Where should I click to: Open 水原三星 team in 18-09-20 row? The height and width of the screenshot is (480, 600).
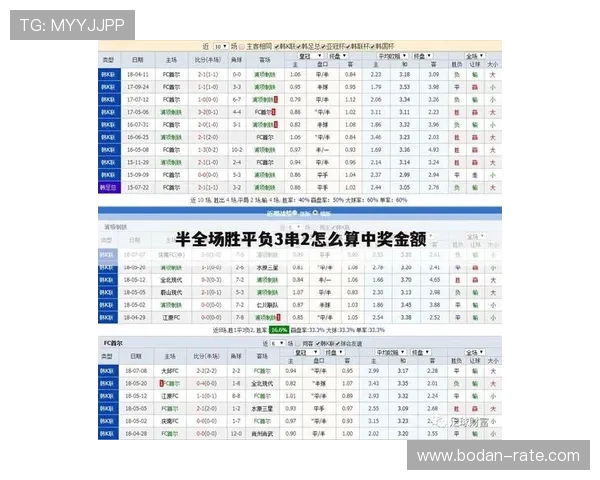click(267, 268)
